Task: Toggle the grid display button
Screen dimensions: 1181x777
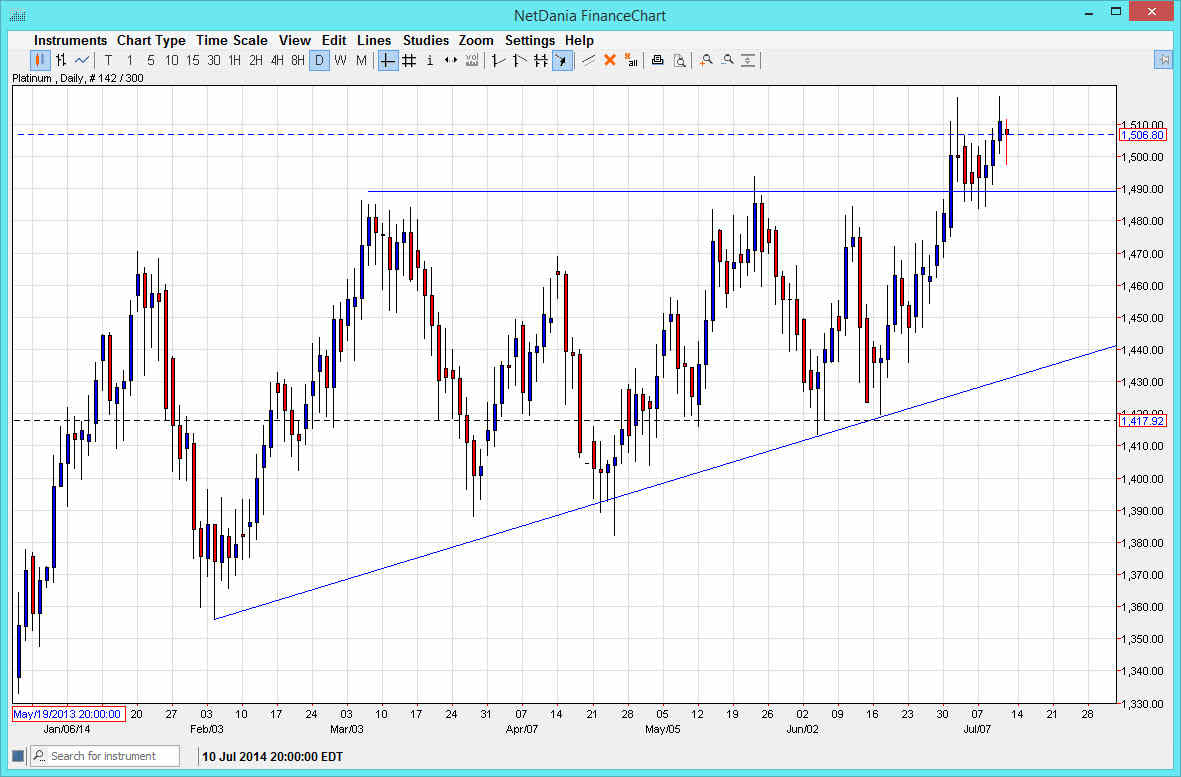Action: (x=409, y=61)
